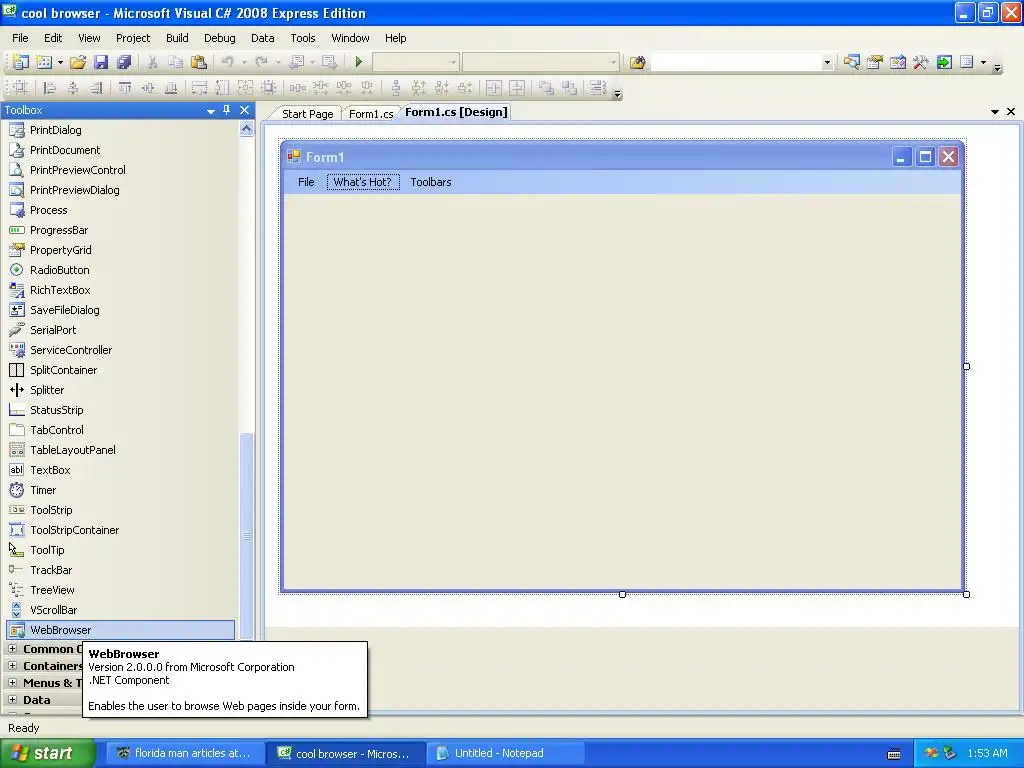Click the Align Centers layout icon
This screenshot has height=768, width=1024.
pos(72,88)
